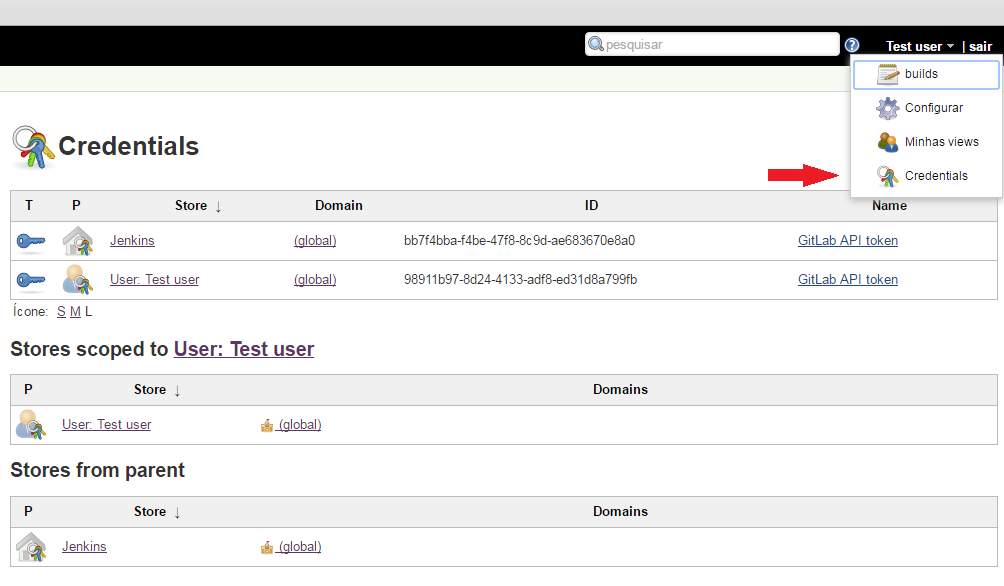Click the large Credentials page heading icon

(33, 147)
